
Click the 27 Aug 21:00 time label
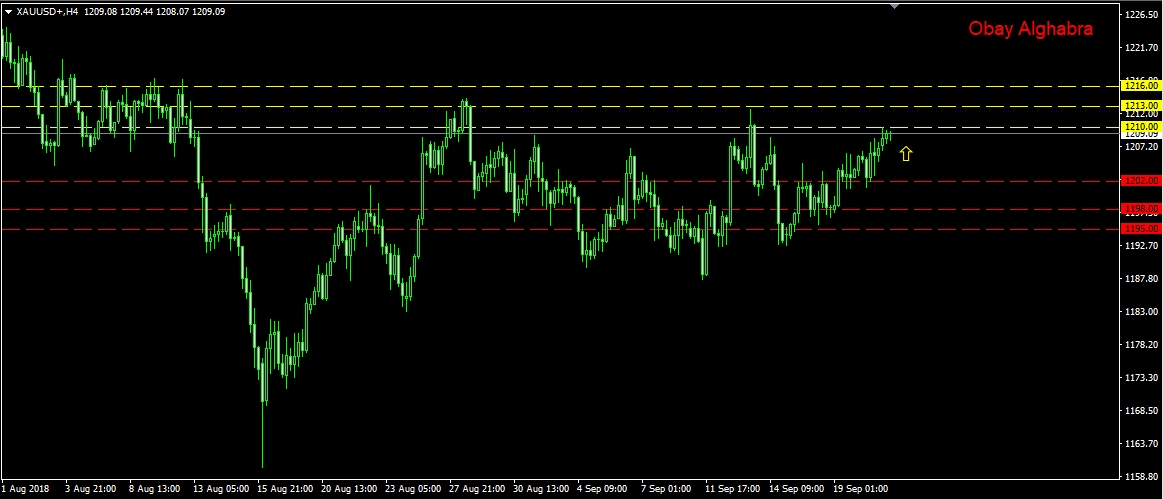(x=478, y=489)
